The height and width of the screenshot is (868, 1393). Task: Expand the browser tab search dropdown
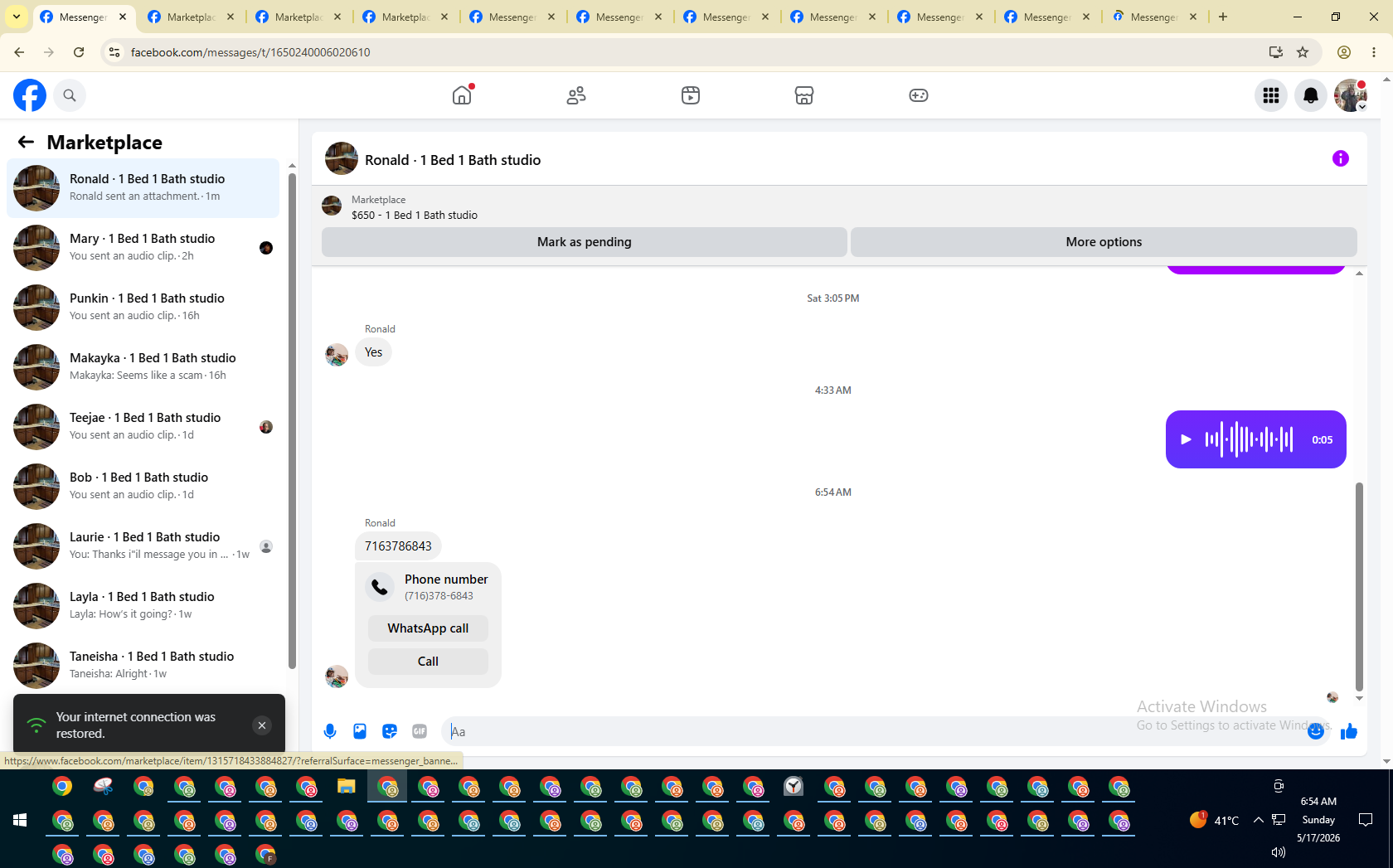(x=17, y=17)
